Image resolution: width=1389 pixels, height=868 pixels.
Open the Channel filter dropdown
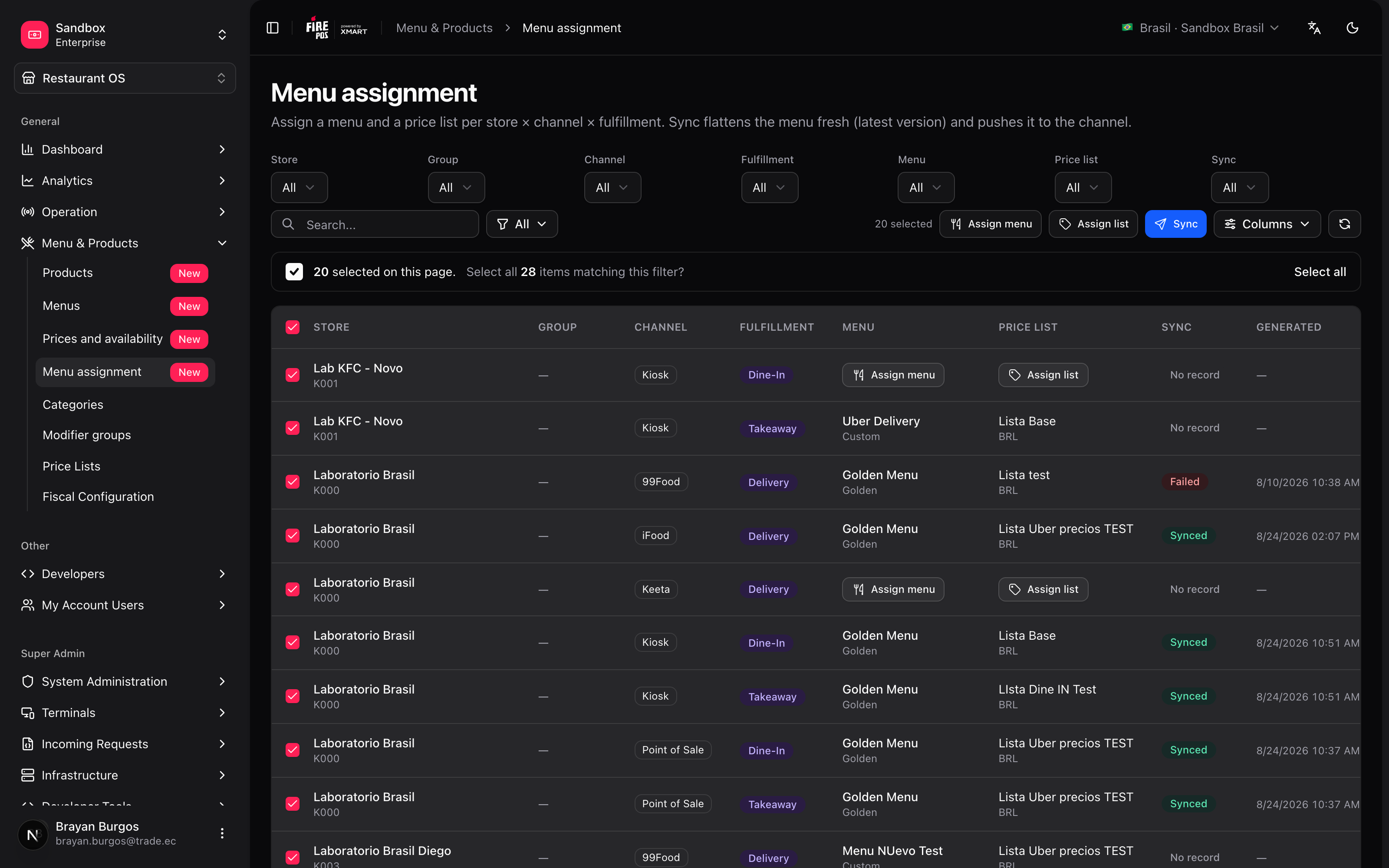pyautogui.click(x=612, y=188)
